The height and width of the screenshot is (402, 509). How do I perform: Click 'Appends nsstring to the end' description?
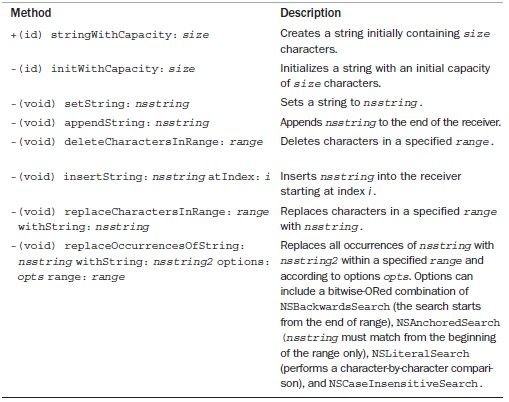tap(391, 122)
